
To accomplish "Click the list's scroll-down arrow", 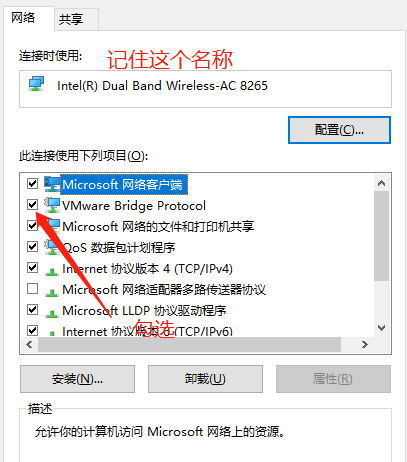I will [x=382, y=328].
